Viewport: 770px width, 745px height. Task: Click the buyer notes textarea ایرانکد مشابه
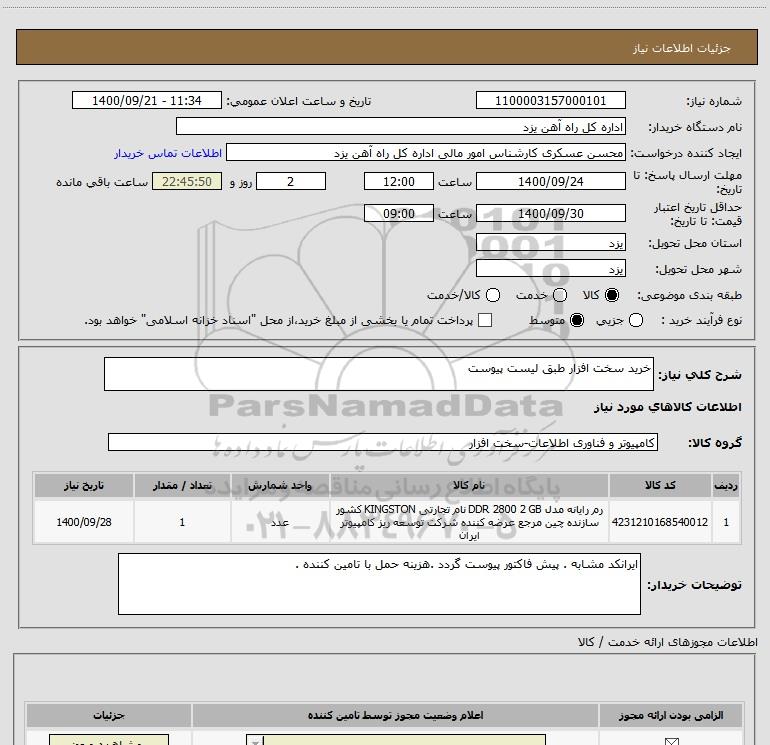[x=379, y=584]
